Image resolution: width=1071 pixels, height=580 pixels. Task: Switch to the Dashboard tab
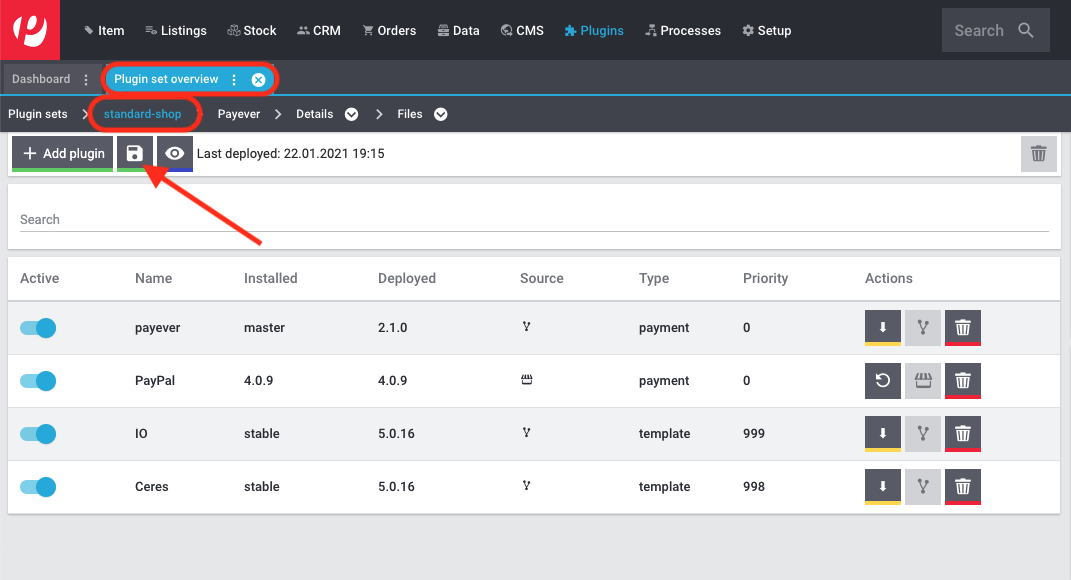point(41,79)
